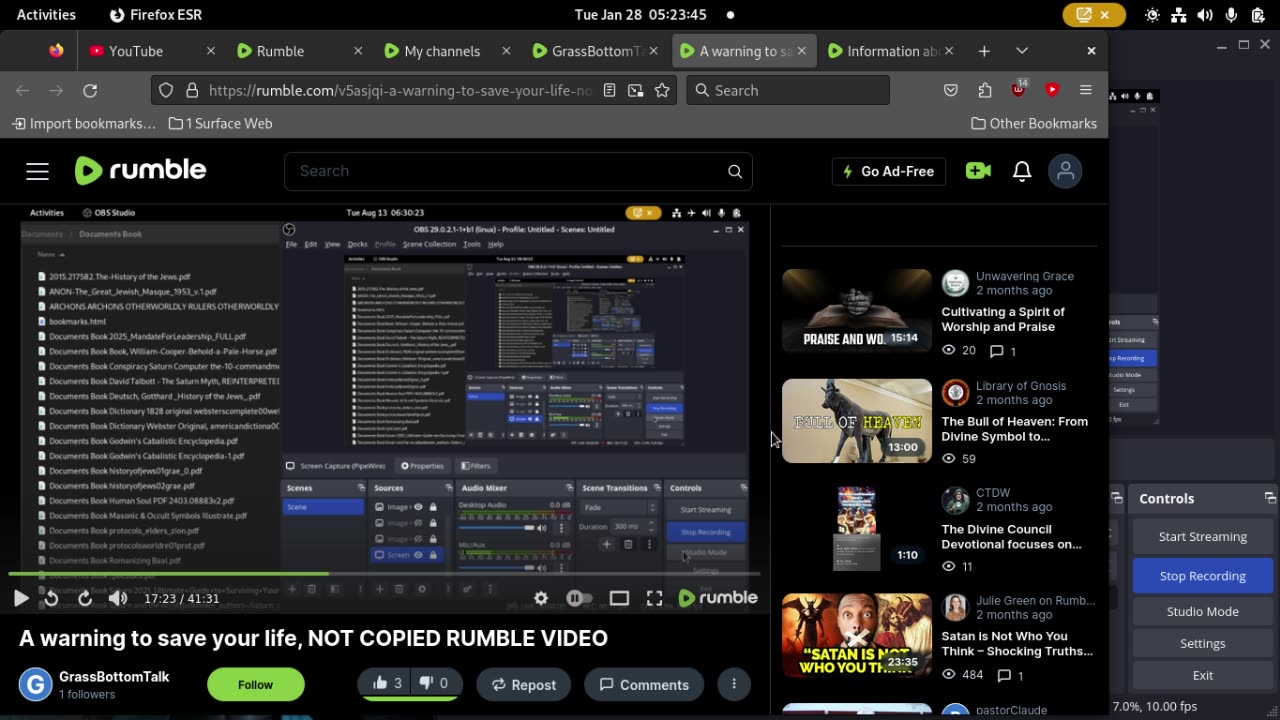Open the system volume icon in top bar
Screen dimensions: 1280x720
(x=1205, y=14)
